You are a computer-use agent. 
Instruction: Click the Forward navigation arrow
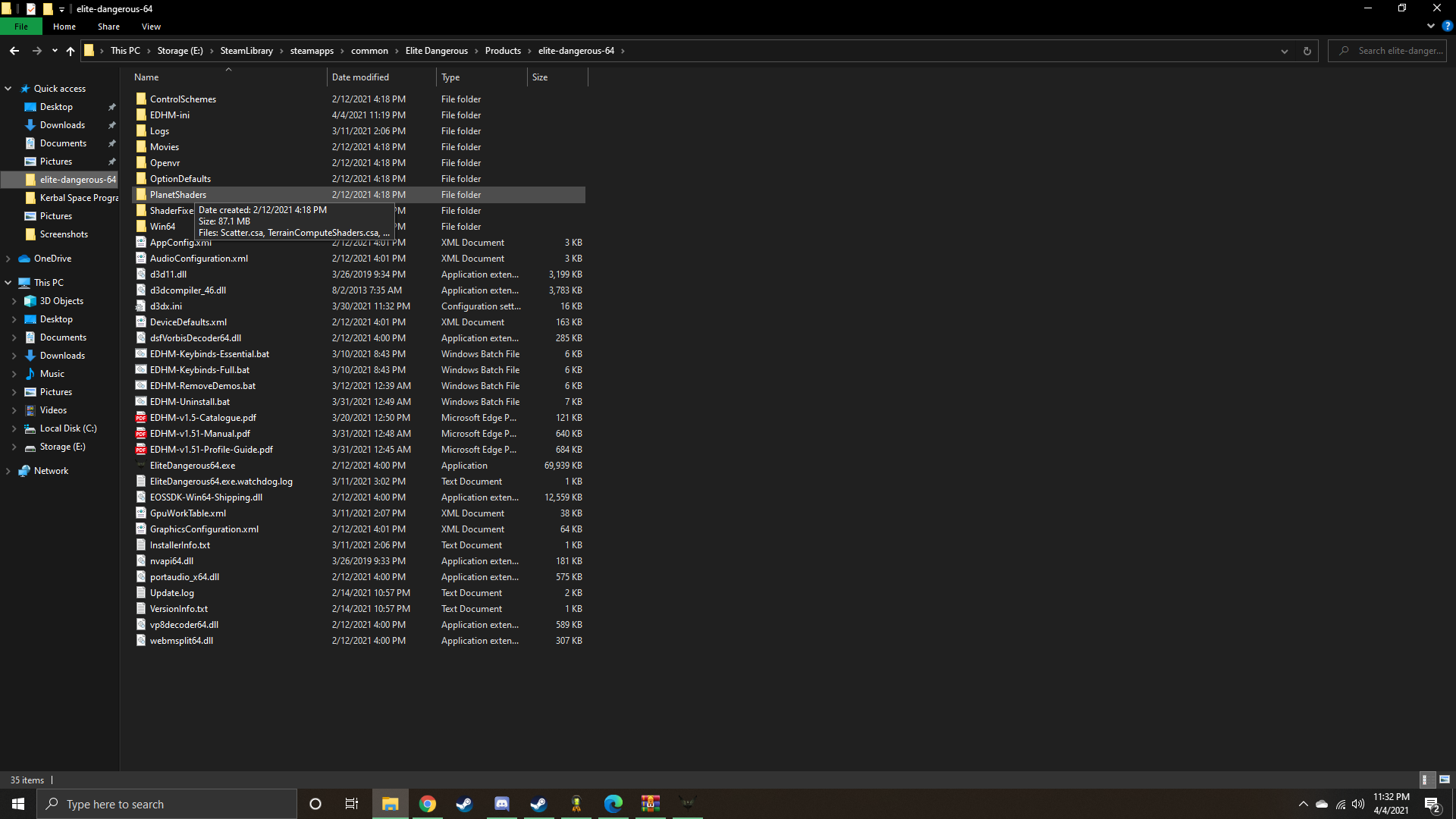pyautogui.click(x=36, y=51)
